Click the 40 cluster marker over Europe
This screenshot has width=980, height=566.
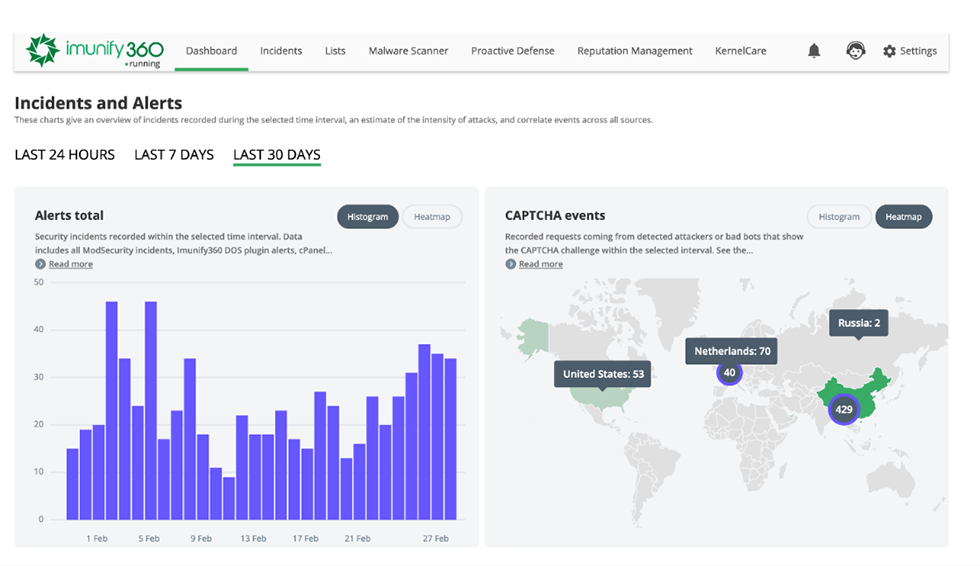click(730, 372)
